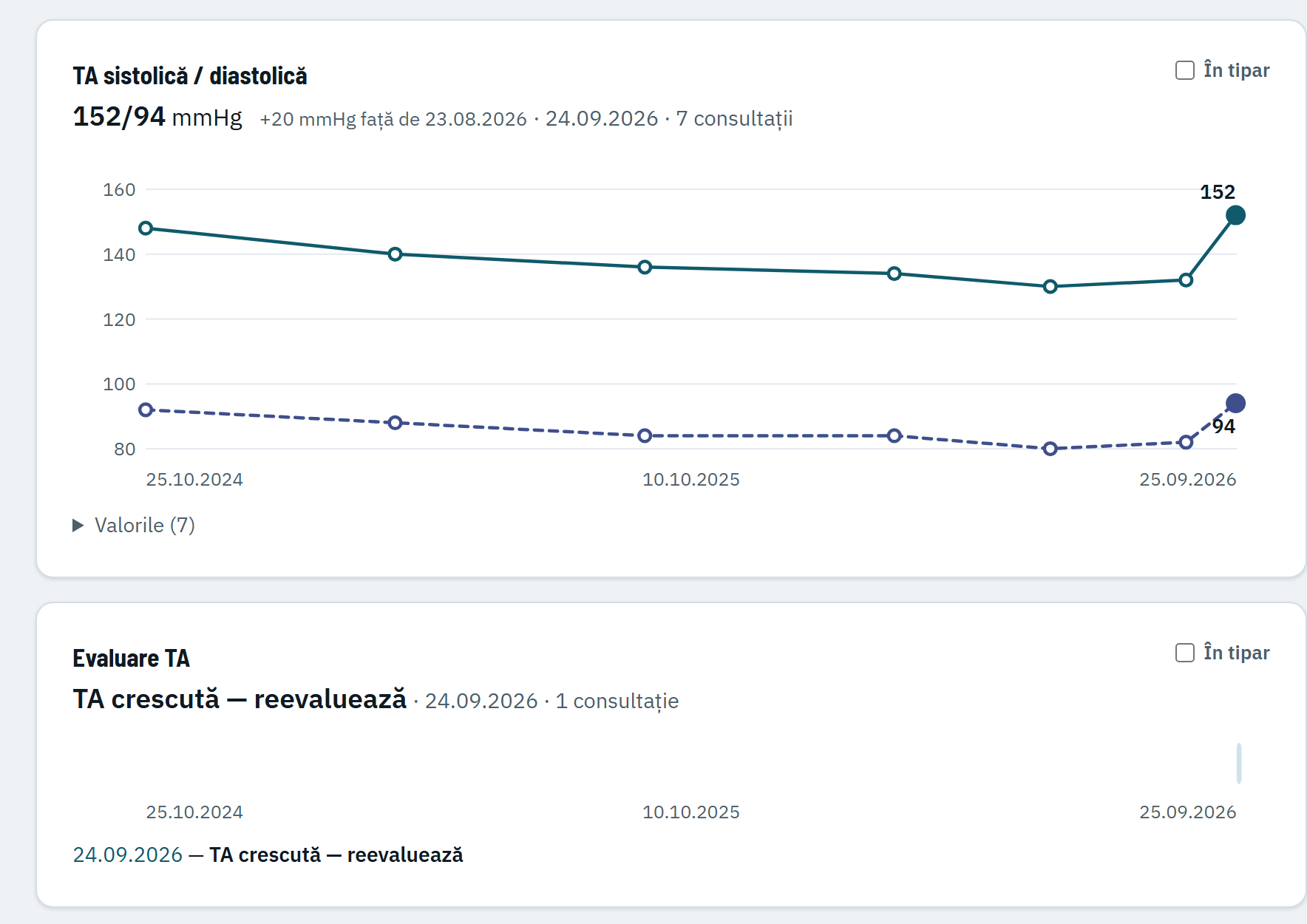The width and height of the screenshot is (1307, 924).
Task: Click the TA crescută — reevaluează status headline
Action: (x=240, y=699)
